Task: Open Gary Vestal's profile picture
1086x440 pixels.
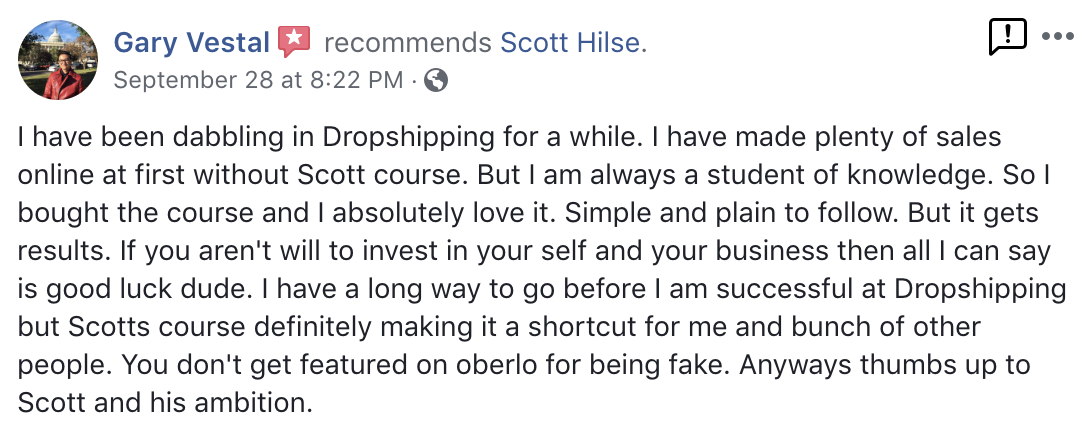Action: point(59,60)
